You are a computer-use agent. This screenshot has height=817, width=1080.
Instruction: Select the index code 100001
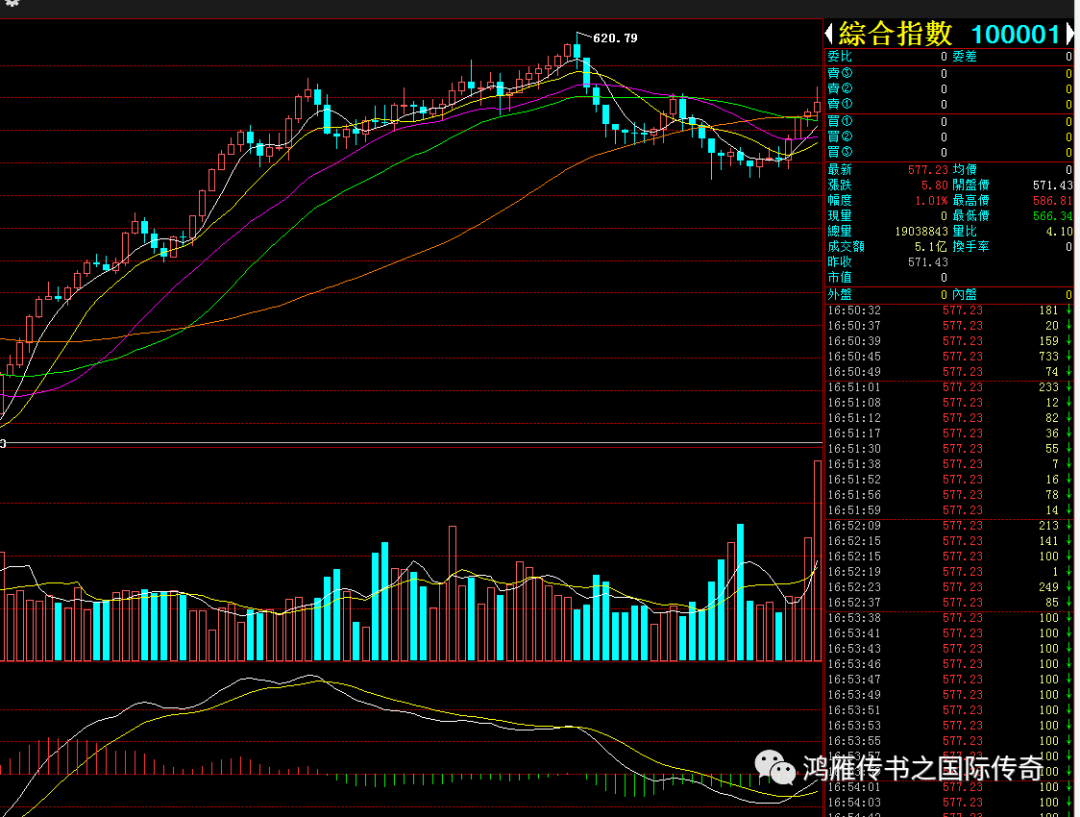(x=1015, y=34)
